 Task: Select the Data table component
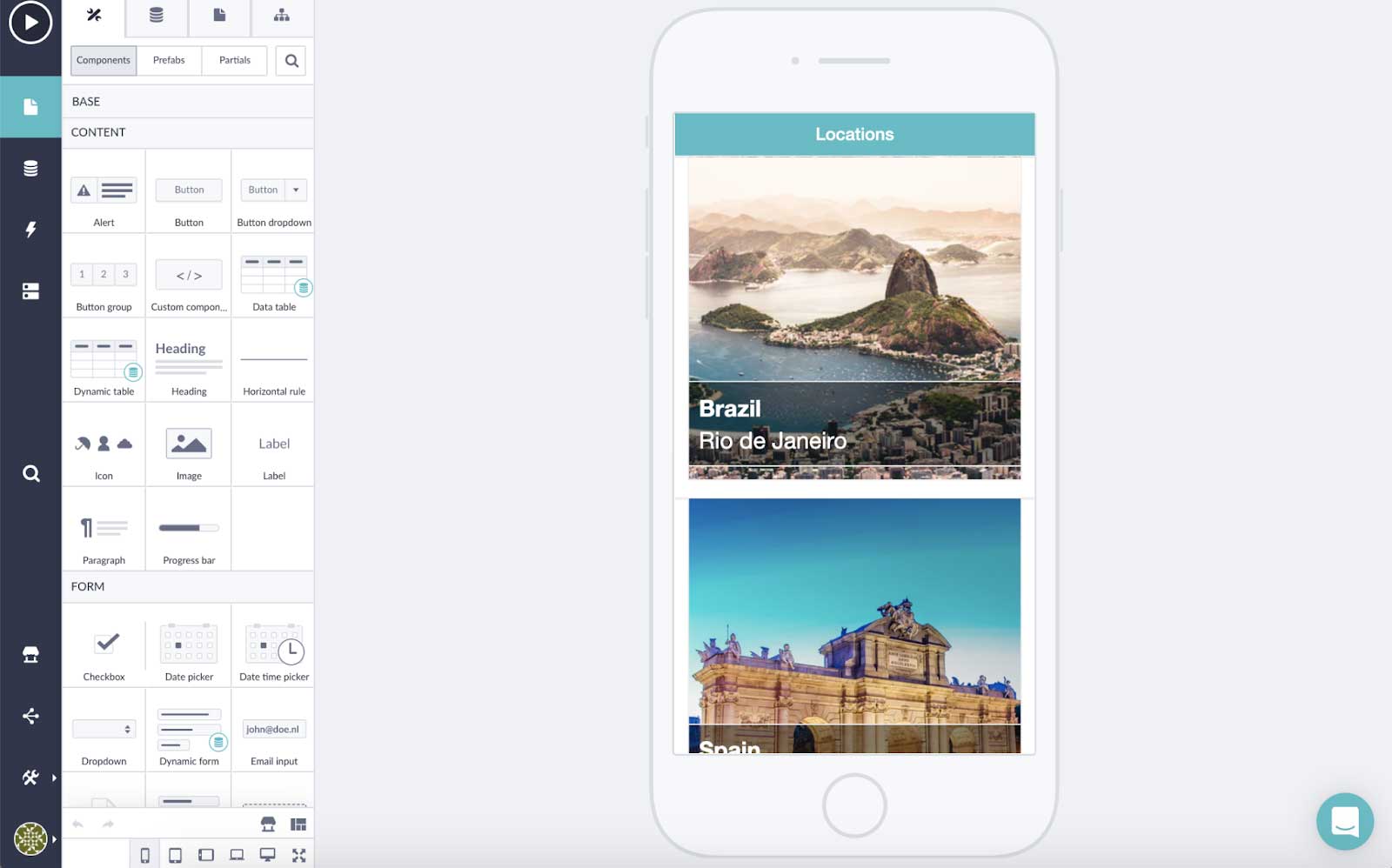(273, 276)
